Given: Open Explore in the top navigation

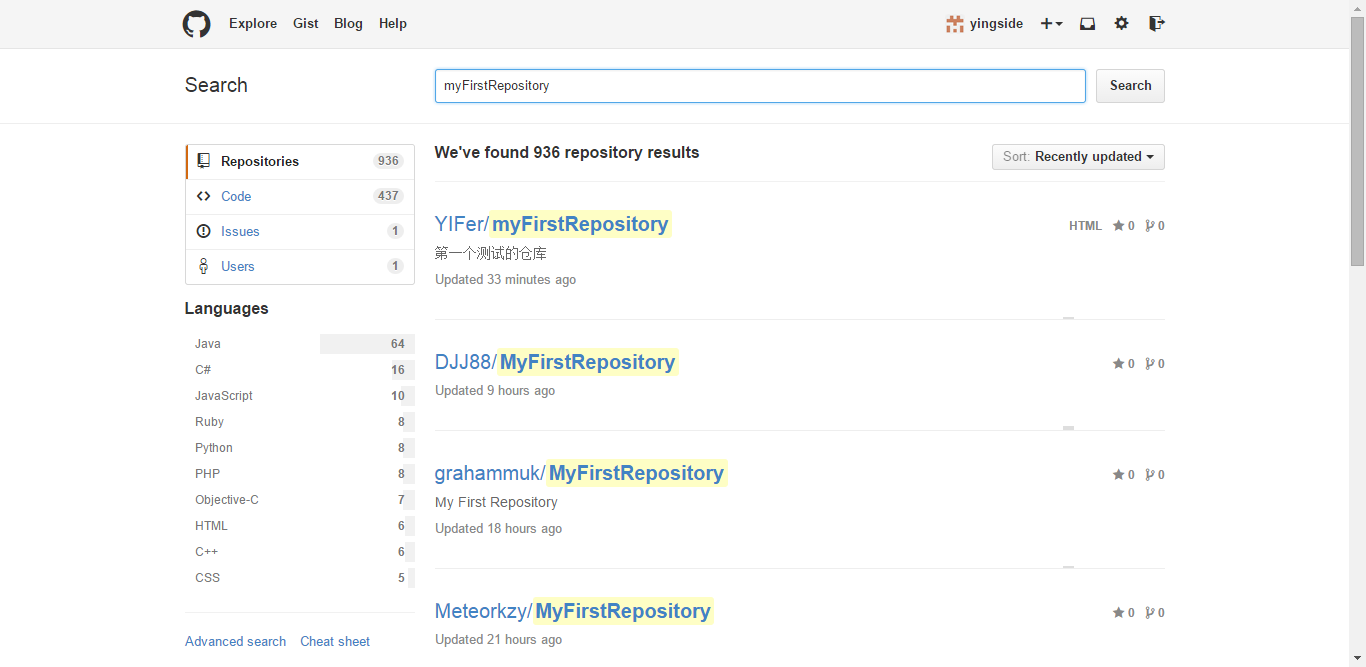Looking at the screenshot, I should 253,24.
